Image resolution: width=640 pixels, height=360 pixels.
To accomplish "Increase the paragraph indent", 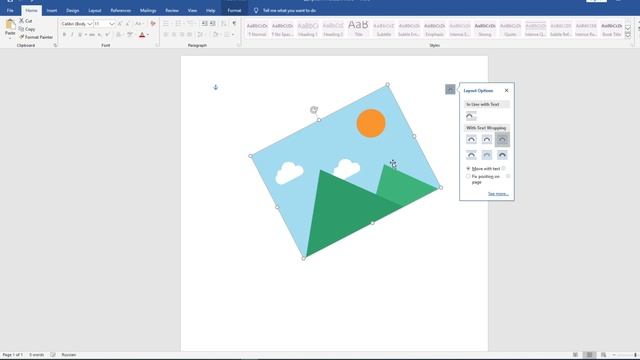I will coord(213,24).
